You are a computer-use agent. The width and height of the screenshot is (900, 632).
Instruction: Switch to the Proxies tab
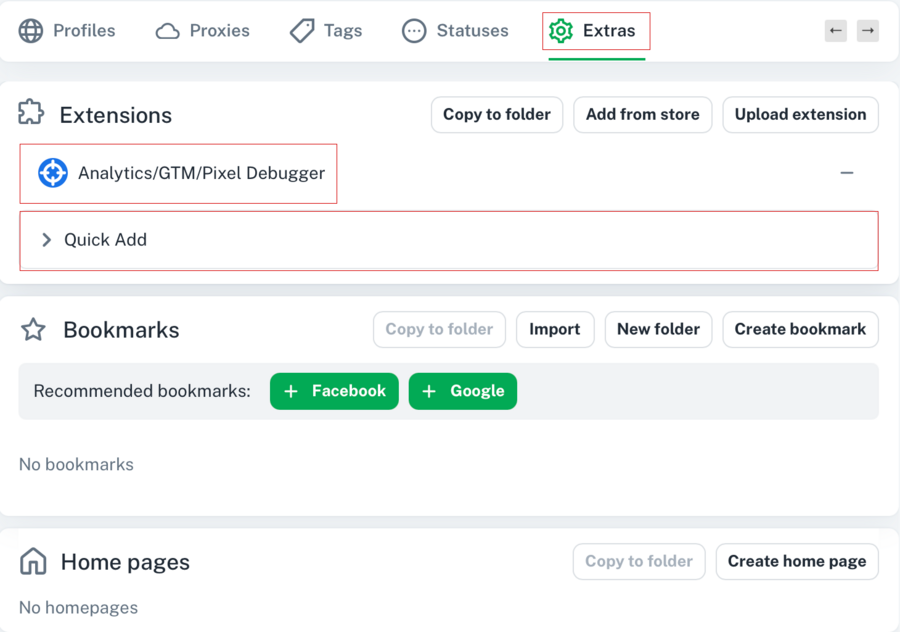[203, 31]
